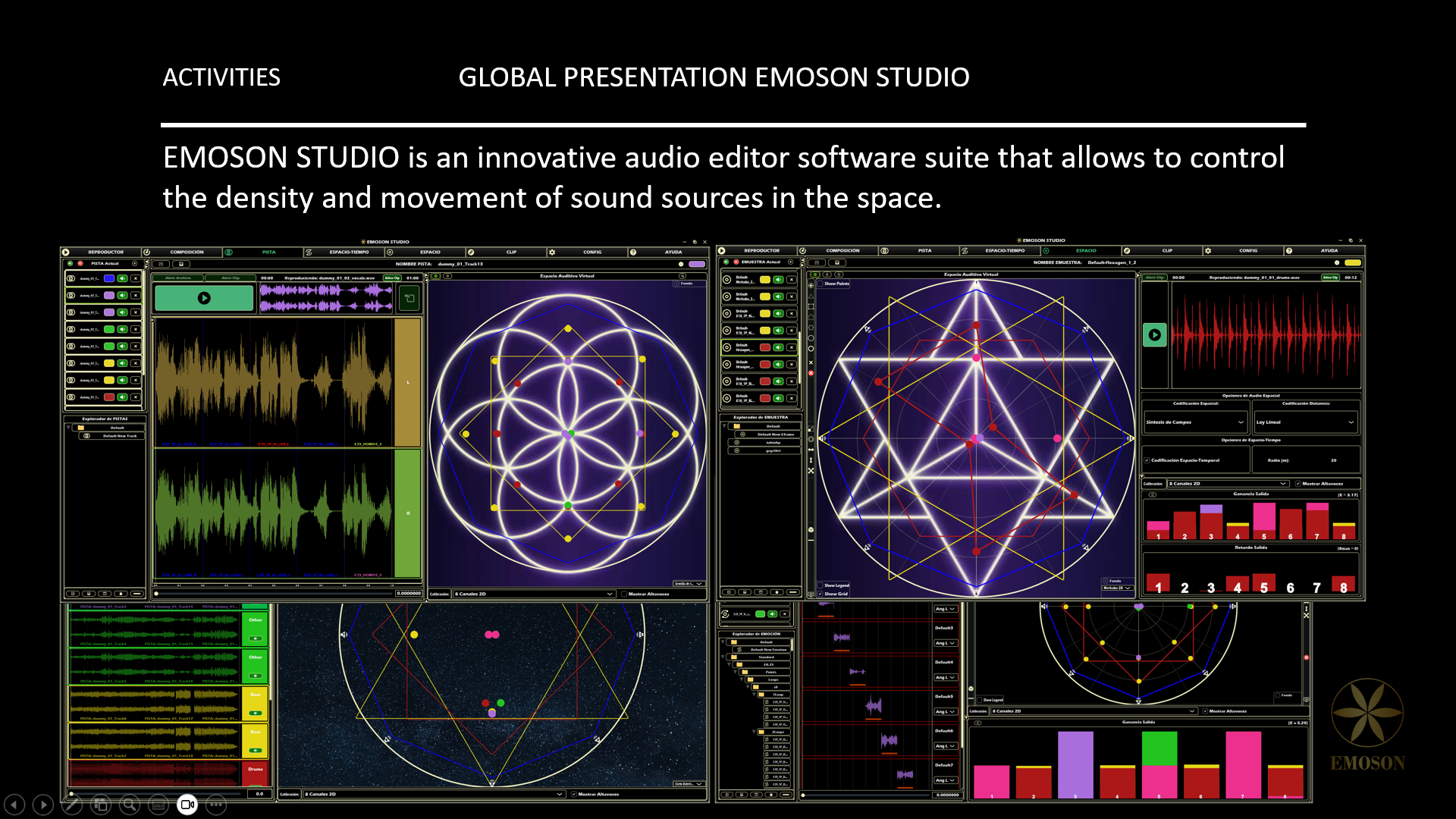The height and width of the screenshot is (819, 1456).
Task: Select Default New Track in Explorador de PISTAS
Action: (111, 435)
